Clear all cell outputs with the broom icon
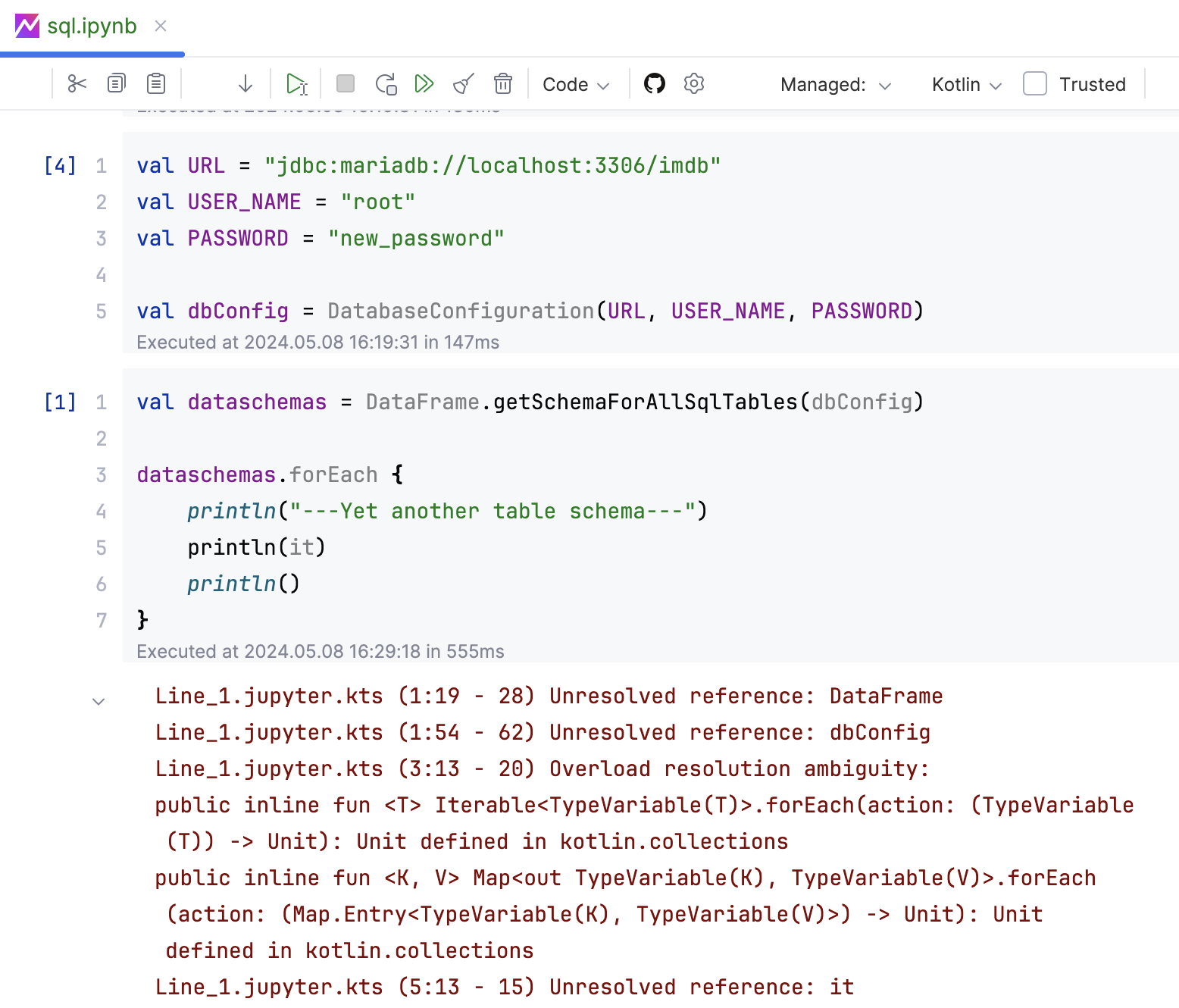This screenshot has width=1179, height=1008. (x=464, y=84)
